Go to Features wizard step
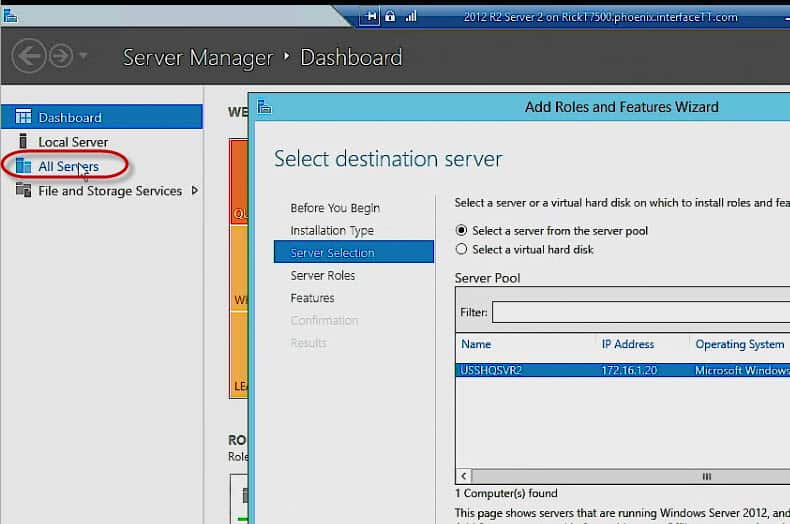 pos(312,298)
